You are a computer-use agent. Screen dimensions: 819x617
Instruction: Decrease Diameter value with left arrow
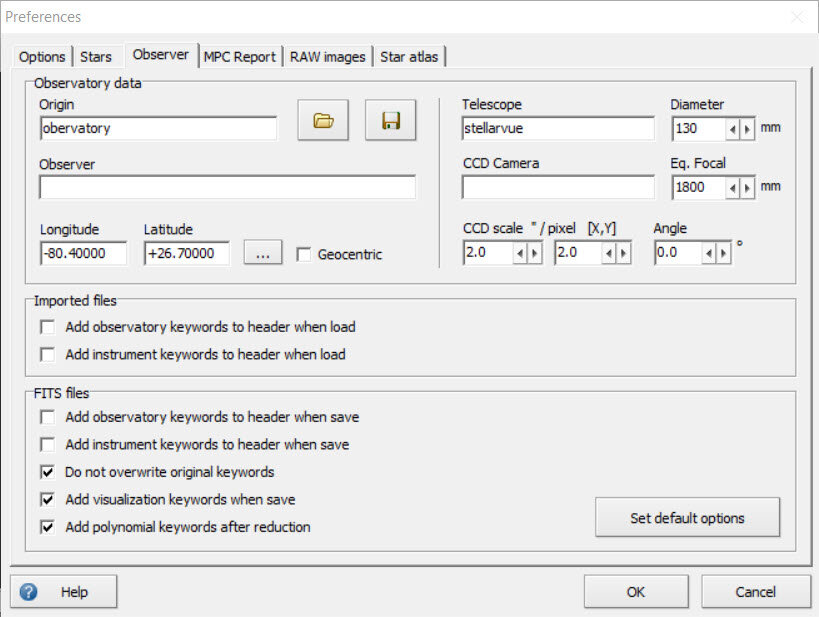[x=733, y=129]
